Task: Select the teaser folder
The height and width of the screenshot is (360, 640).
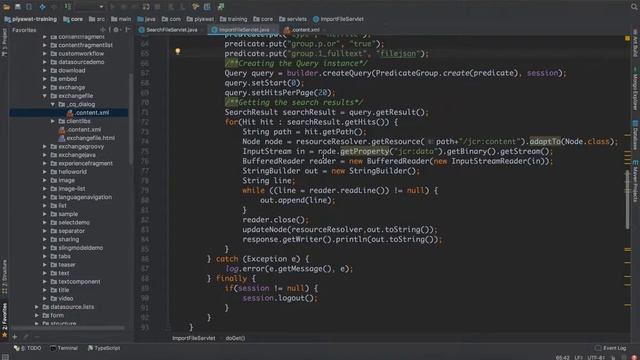Action: point(62,265)
